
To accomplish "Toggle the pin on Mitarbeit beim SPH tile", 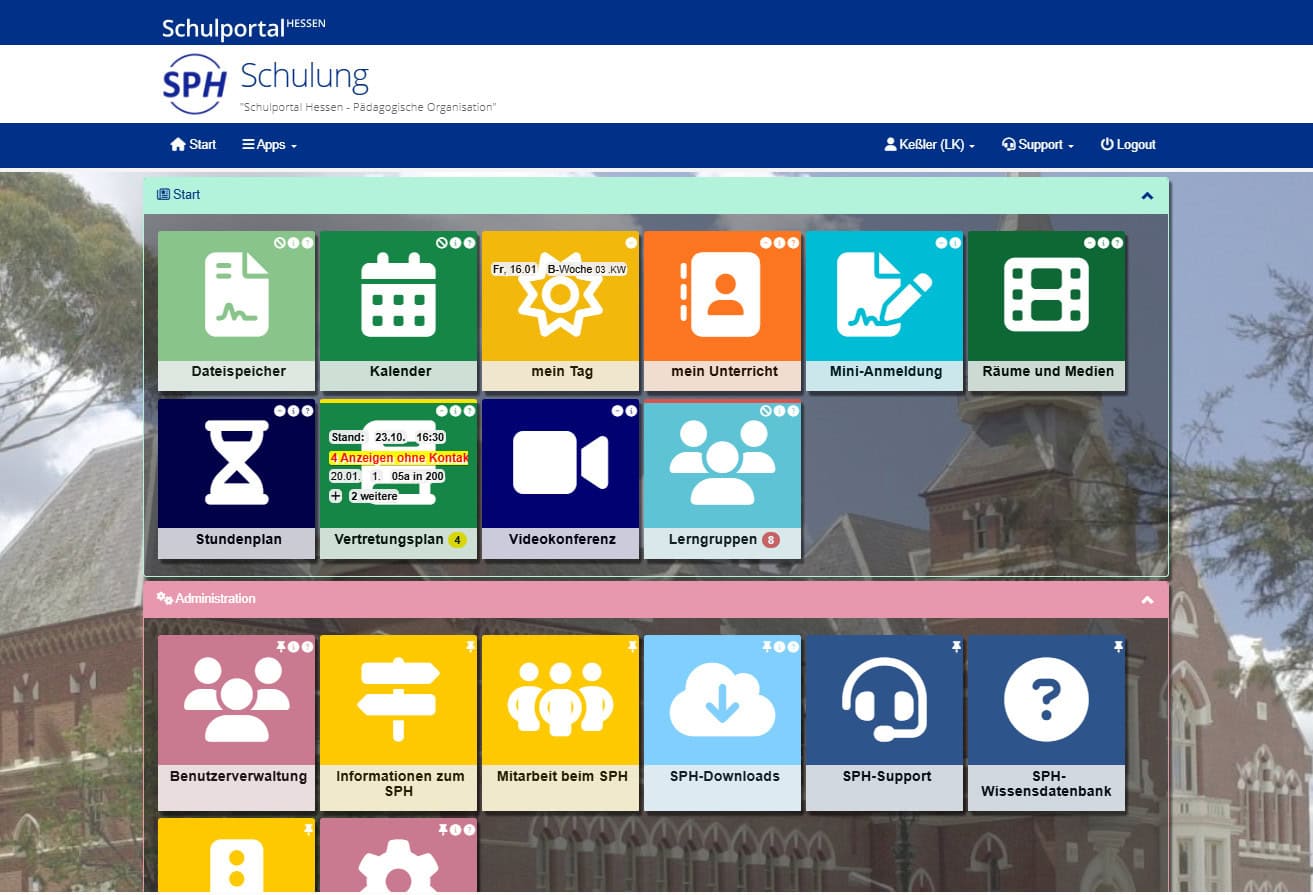I will click(632, 647).
